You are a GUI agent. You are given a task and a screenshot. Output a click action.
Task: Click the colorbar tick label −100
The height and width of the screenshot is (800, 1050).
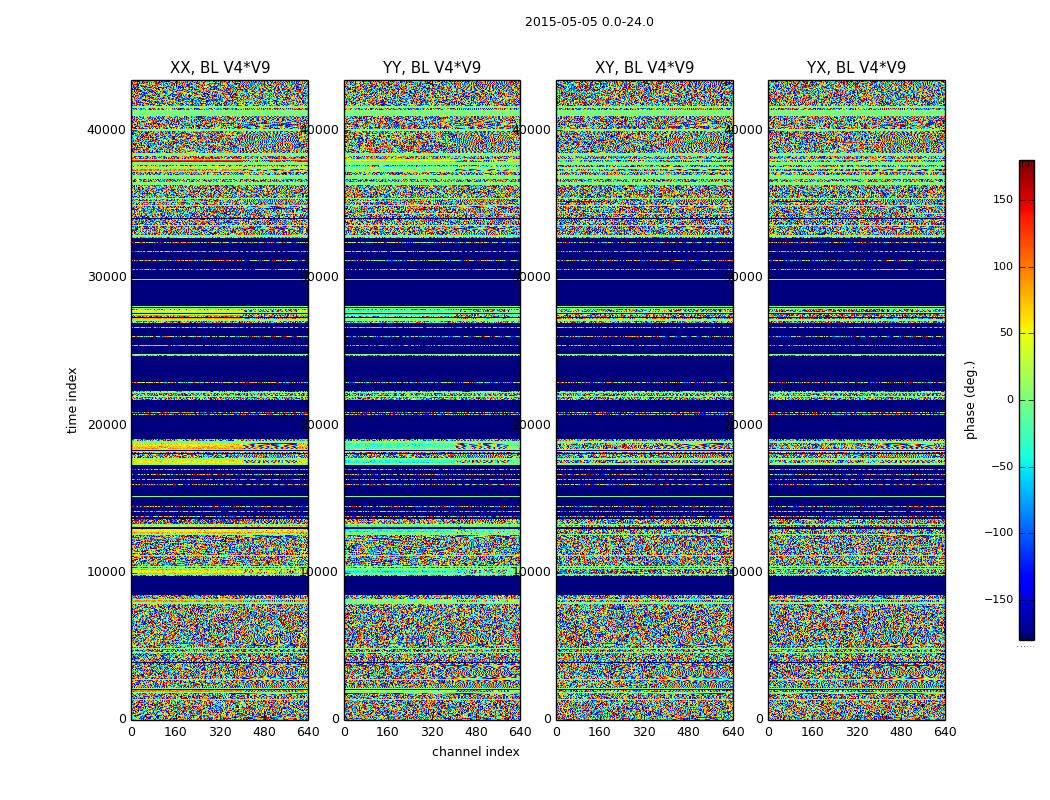coord(998,533)
